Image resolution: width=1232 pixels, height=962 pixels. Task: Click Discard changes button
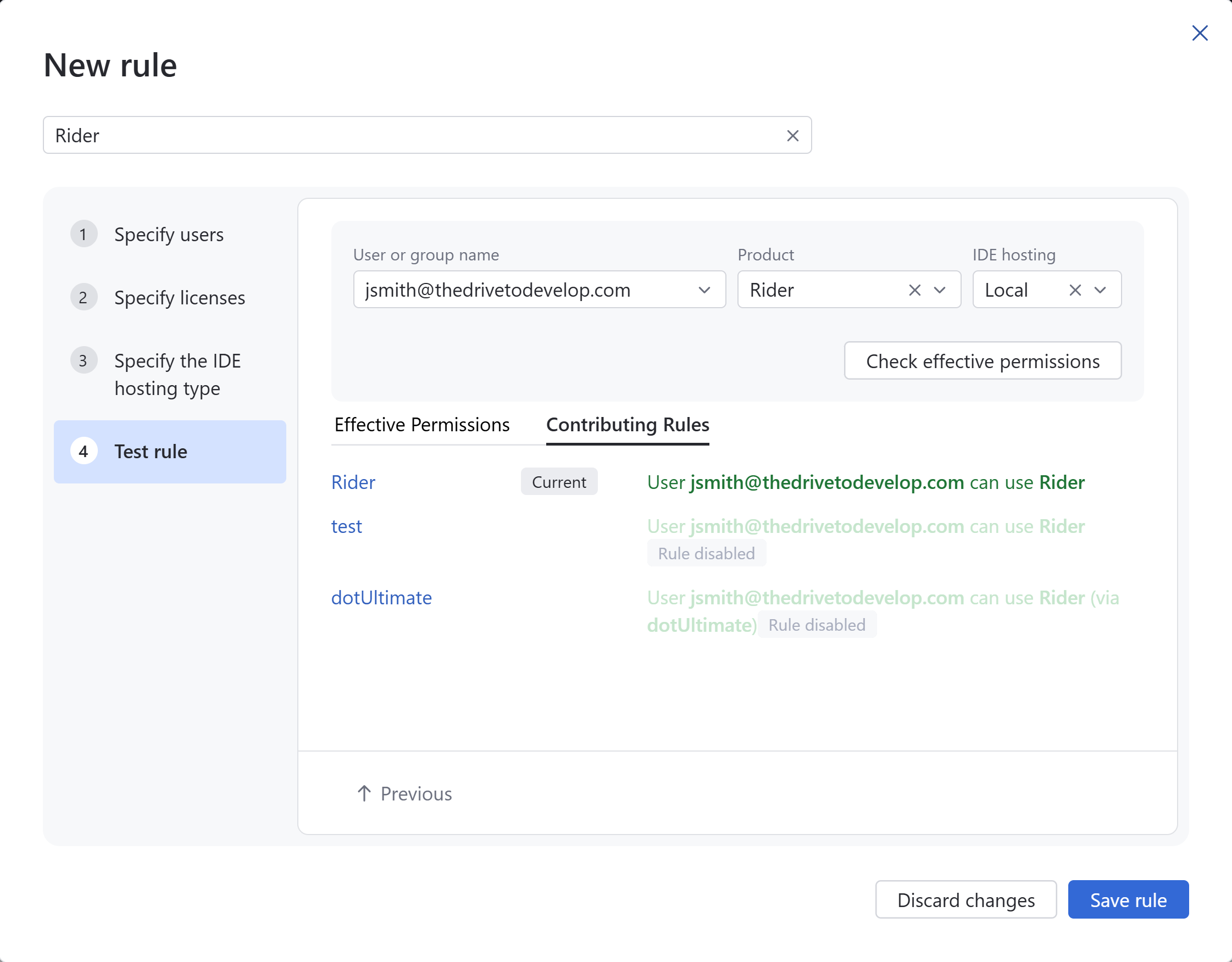pos(965,900)
